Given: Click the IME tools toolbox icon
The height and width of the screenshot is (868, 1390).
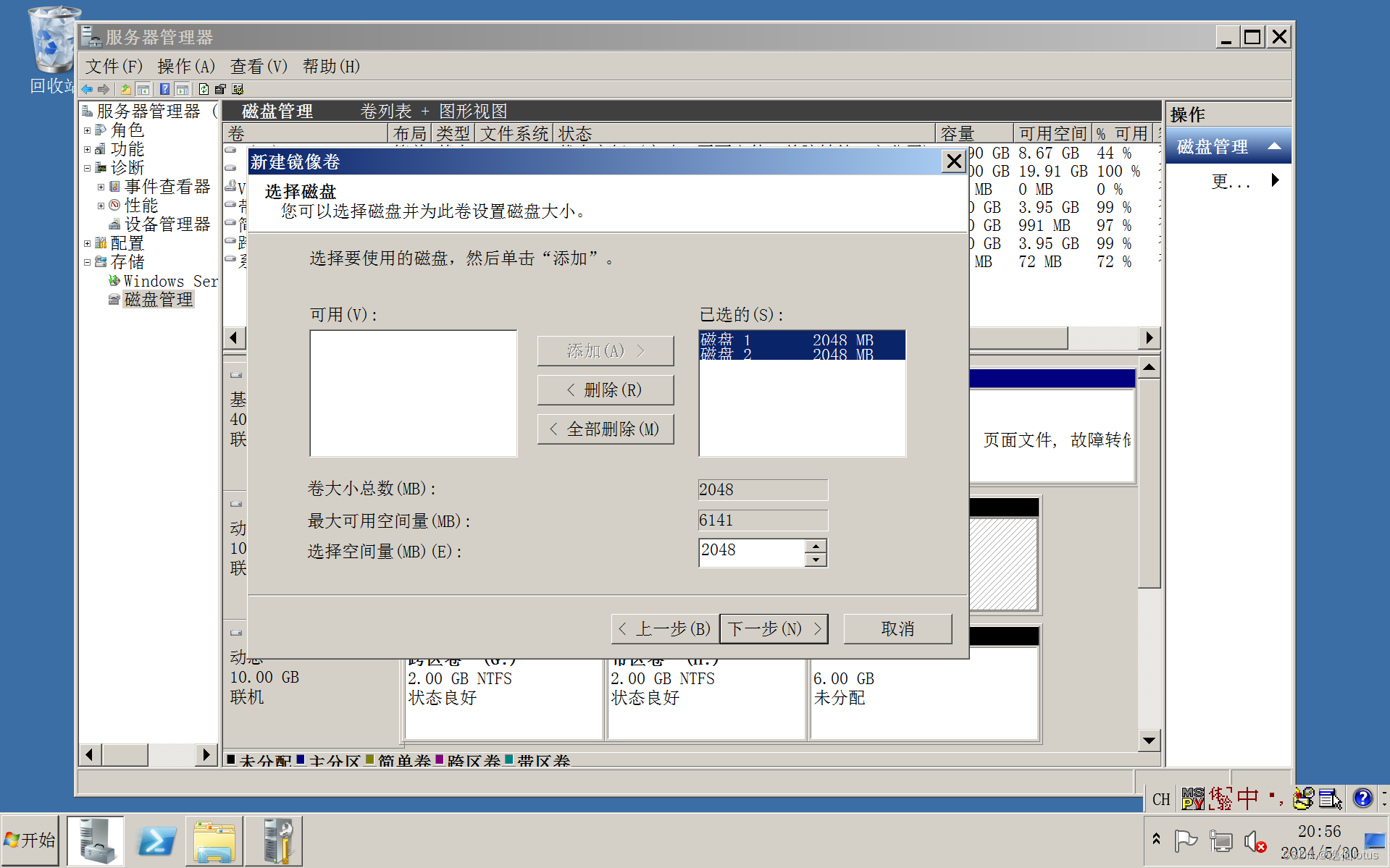Looking at the screenshot, I should [1303, 799].
